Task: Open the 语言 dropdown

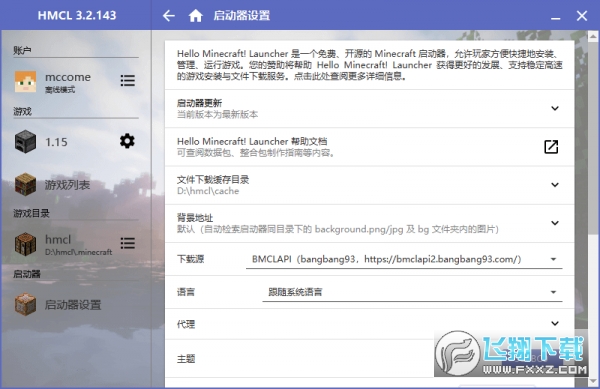Action: (x=412, y=293)
